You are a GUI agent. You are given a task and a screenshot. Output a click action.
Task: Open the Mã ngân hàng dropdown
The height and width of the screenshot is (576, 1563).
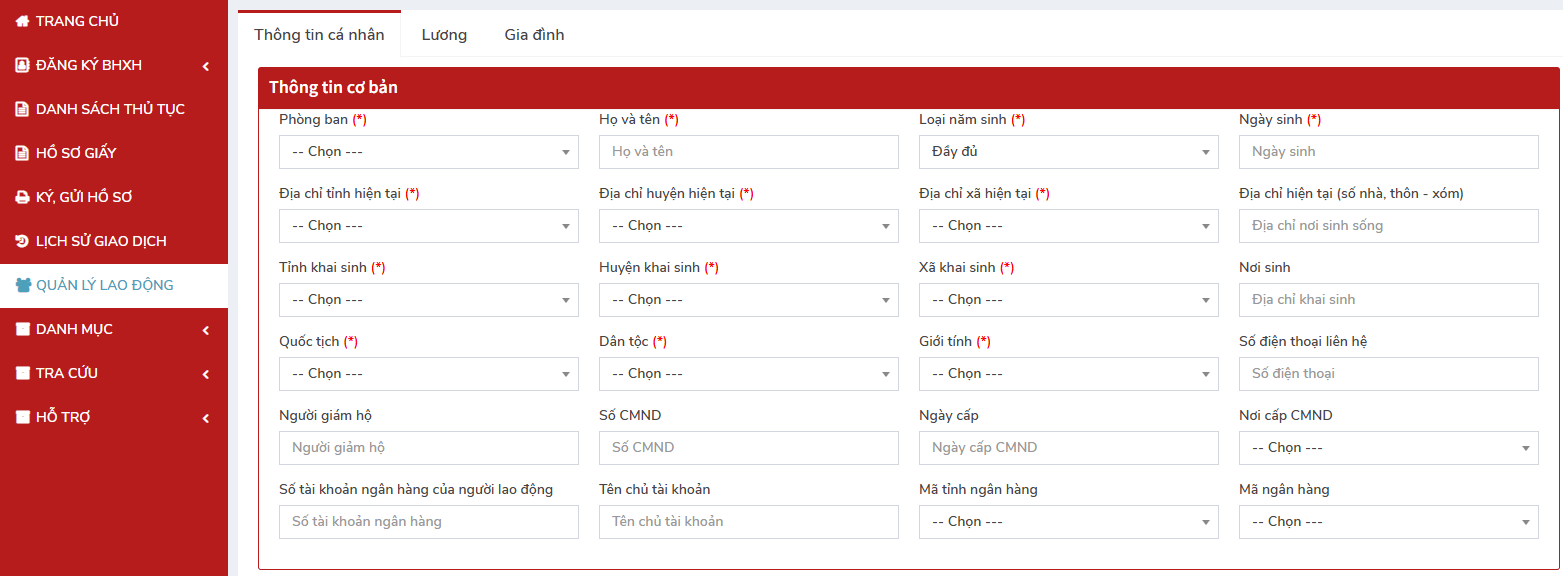(1388, 522)
